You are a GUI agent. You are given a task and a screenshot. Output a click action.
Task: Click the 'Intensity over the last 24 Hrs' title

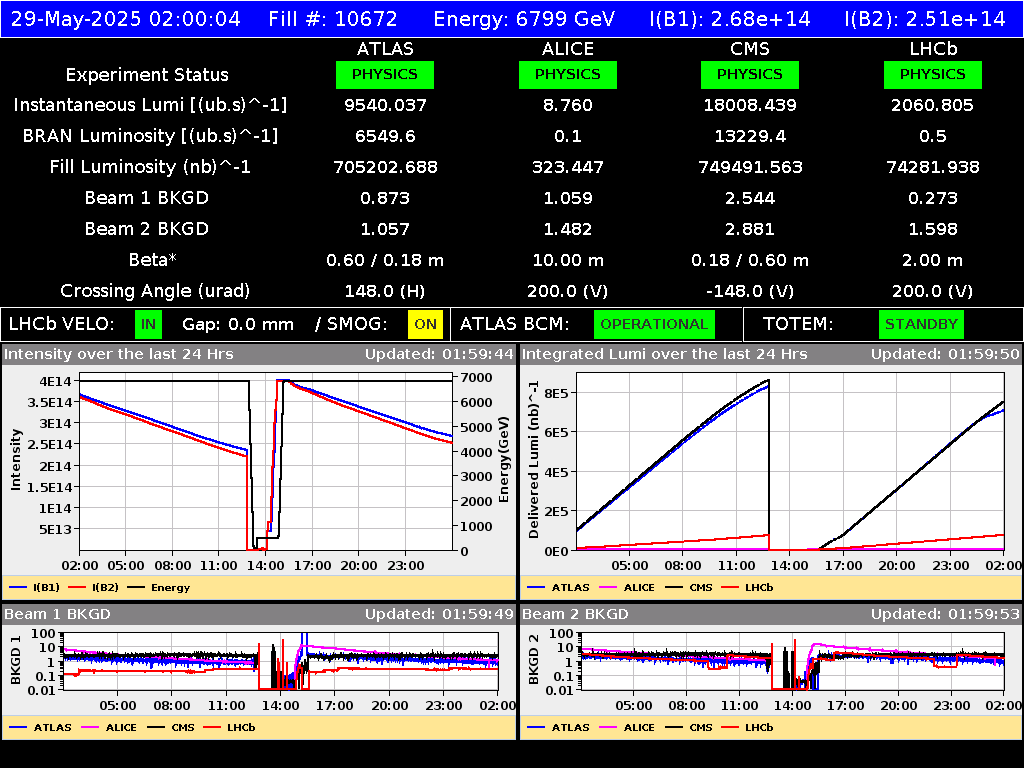pyautogui.click(x=119, y=355)
